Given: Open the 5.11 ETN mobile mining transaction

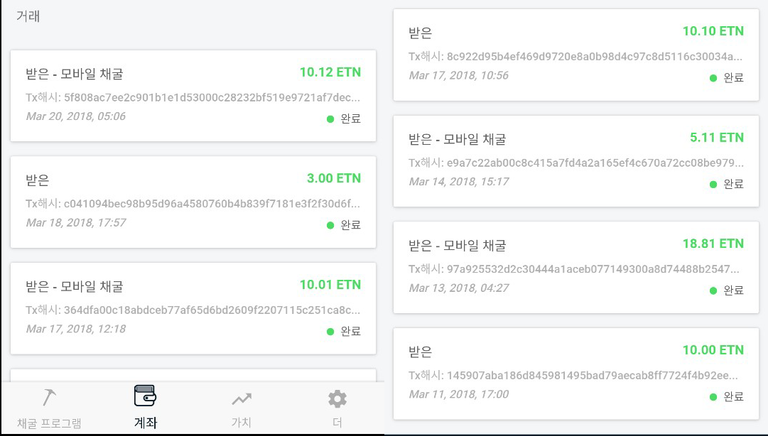Looking at the screenshot, I should pos(576,161).
